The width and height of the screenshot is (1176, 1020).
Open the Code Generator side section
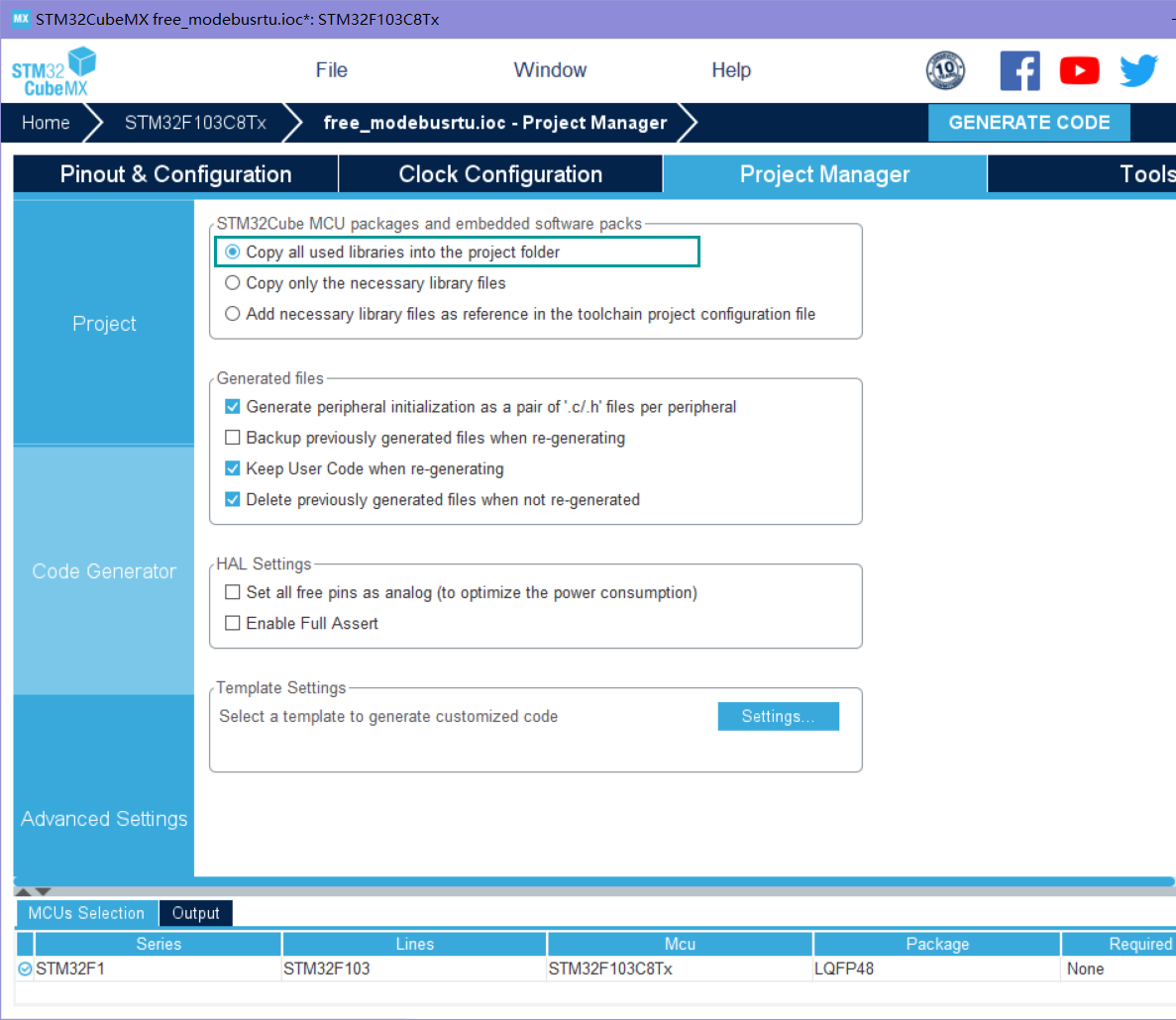pos(103,570)
